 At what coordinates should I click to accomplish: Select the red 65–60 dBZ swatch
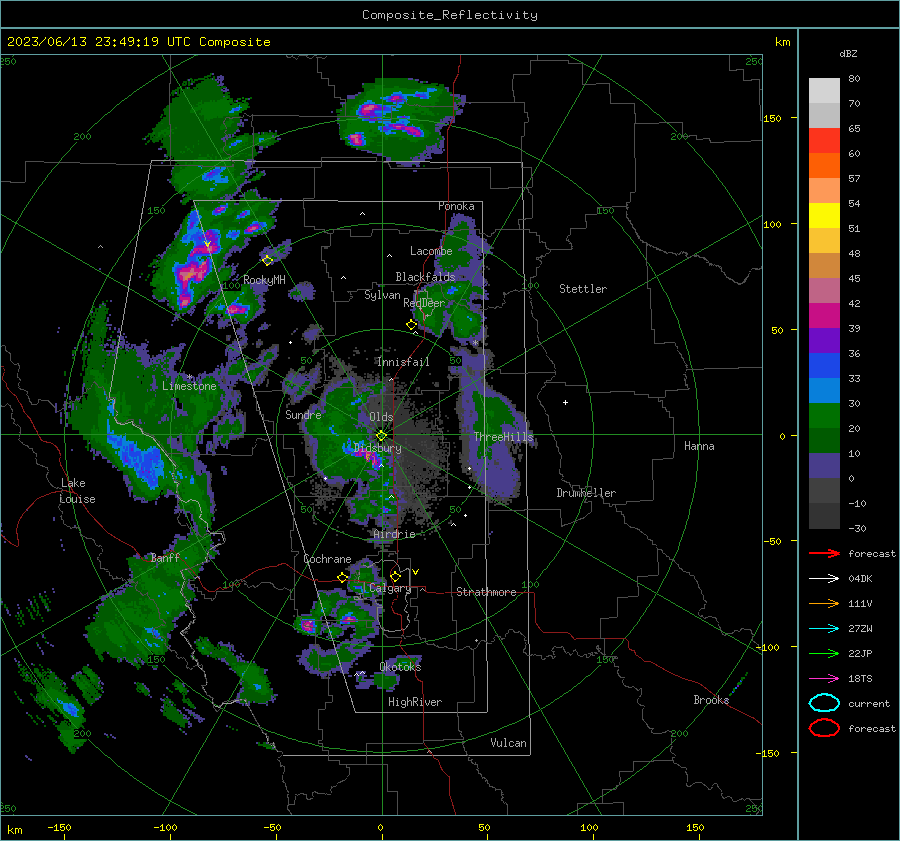[x=824, y=141]
